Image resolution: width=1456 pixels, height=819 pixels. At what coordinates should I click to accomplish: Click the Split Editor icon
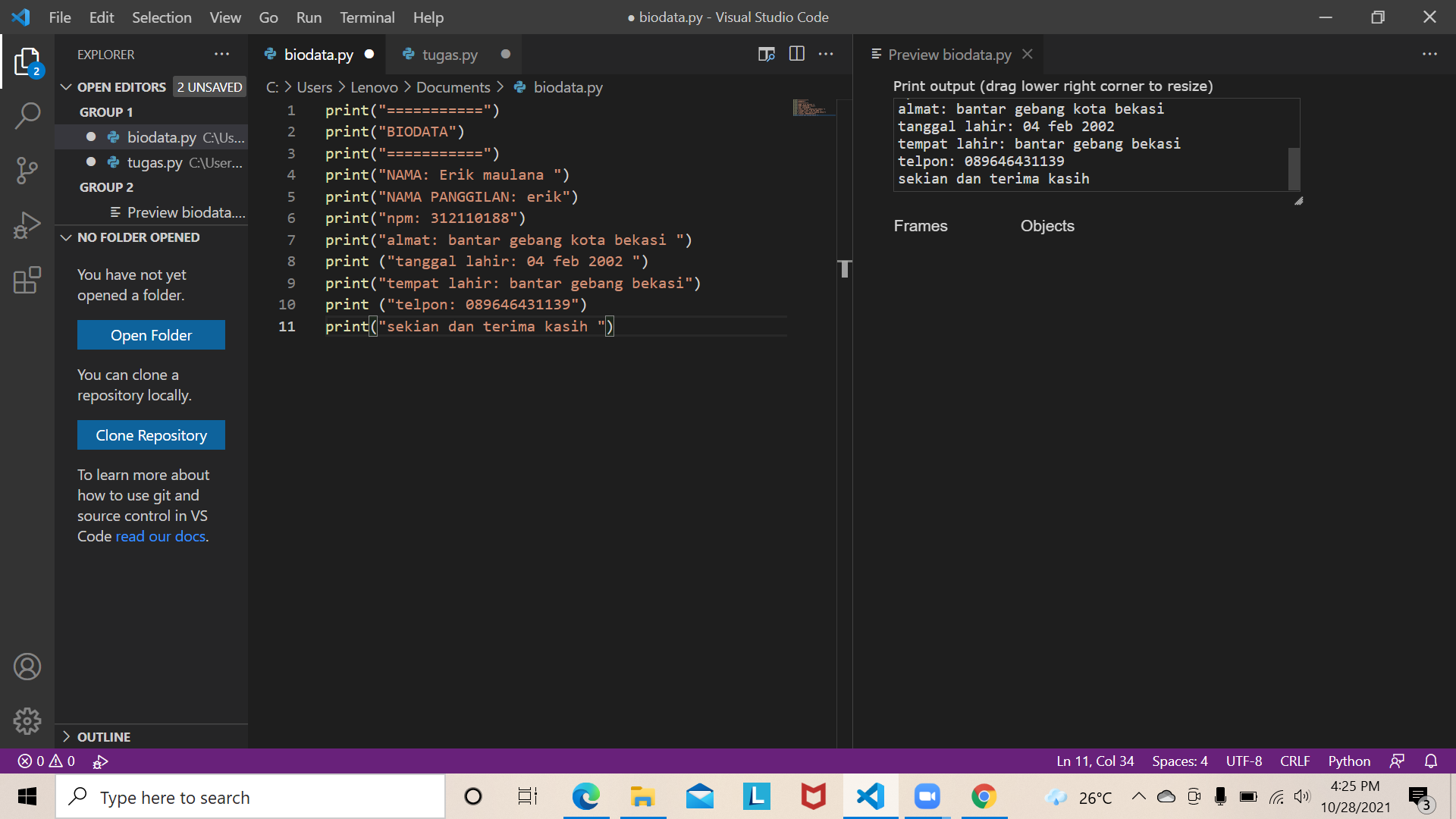pos(797,54)
